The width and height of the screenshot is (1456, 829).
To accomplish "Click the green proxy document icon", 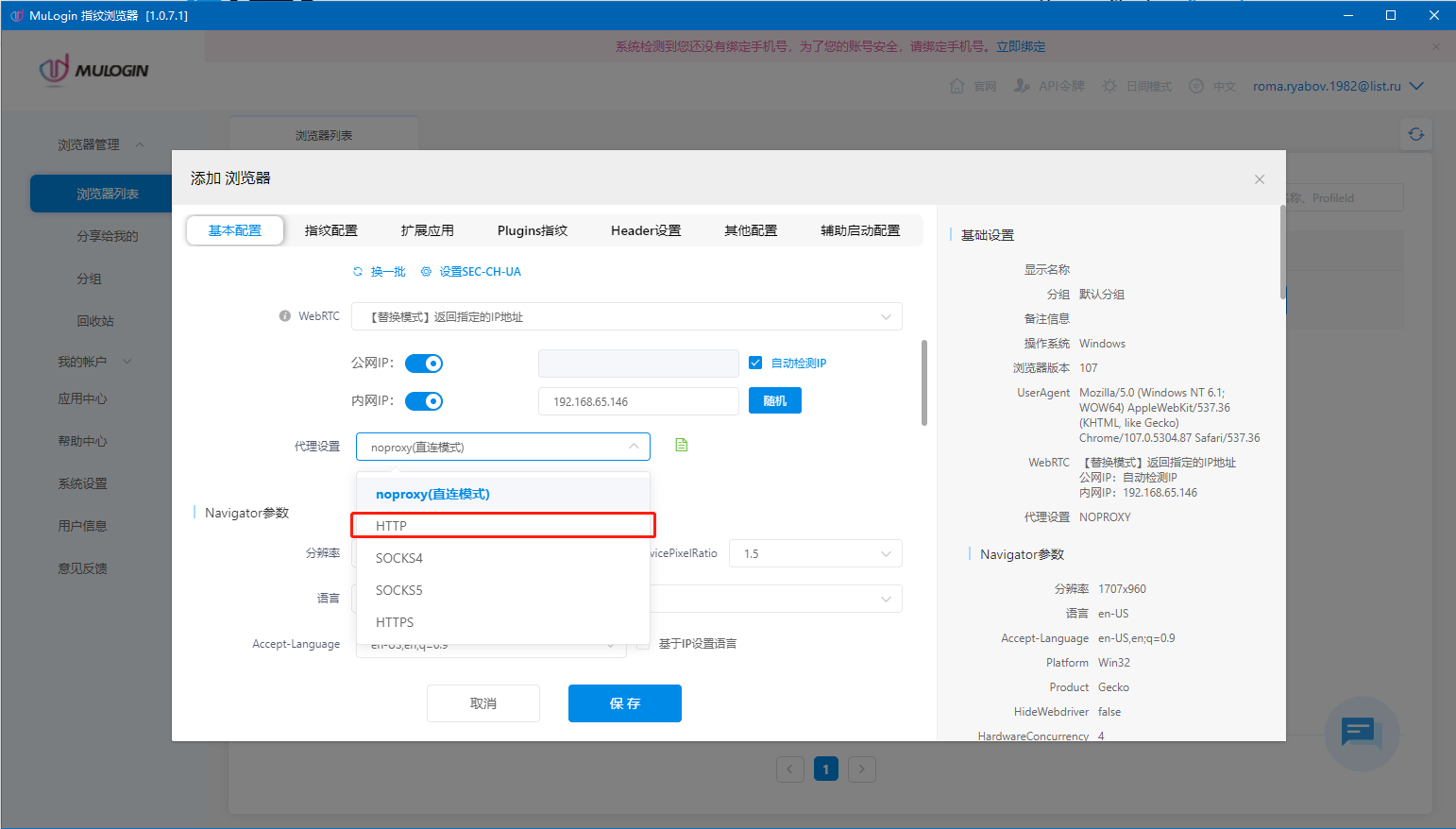I will click(682, 445).
